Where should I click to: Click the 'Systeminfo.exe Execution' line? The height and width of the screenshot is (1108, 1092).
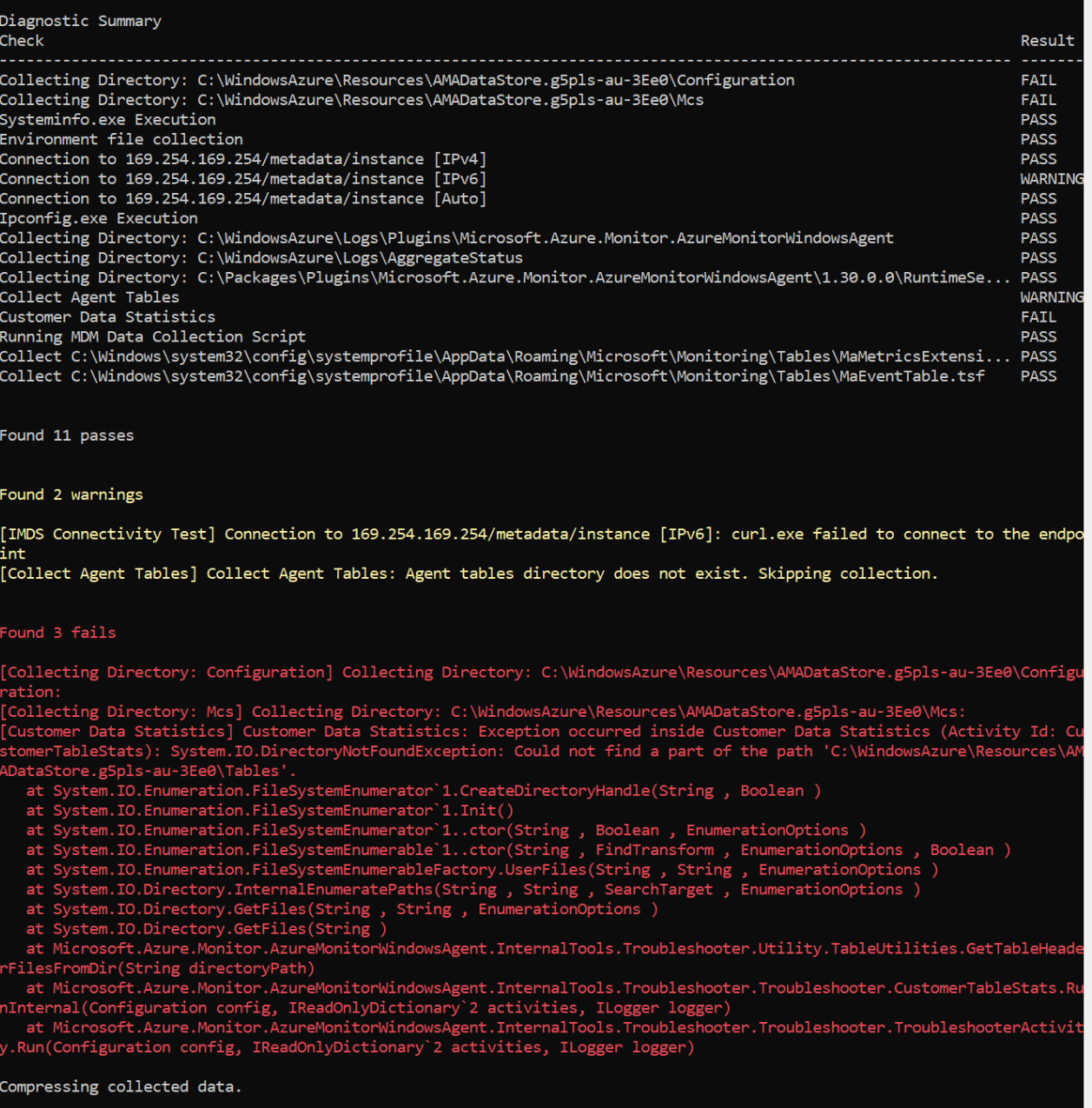click(x=108, y=120)
